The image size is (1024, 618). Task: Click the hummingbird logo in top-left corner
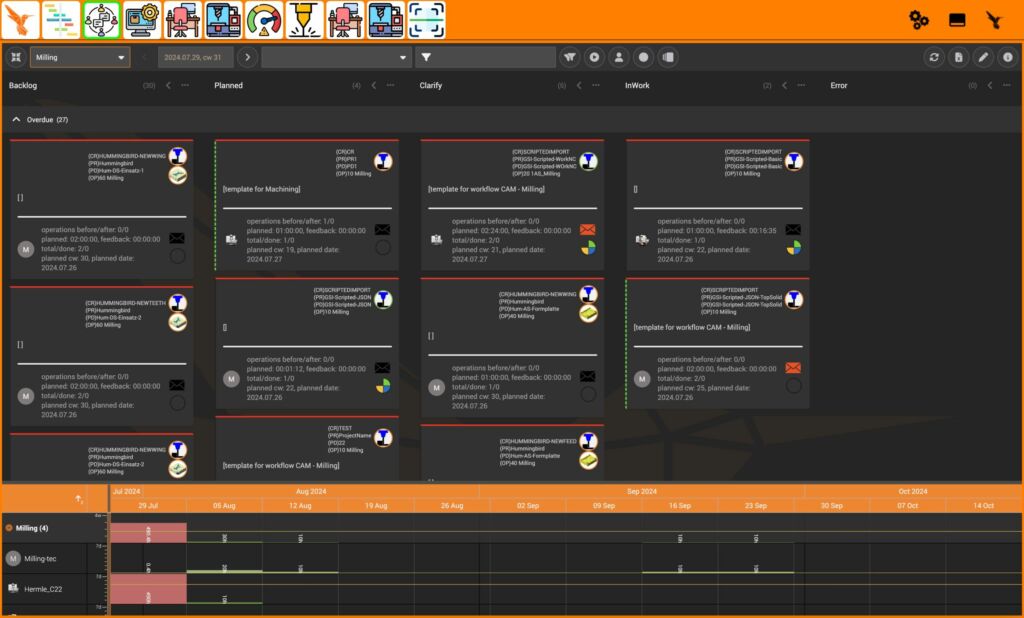[21, 19]
